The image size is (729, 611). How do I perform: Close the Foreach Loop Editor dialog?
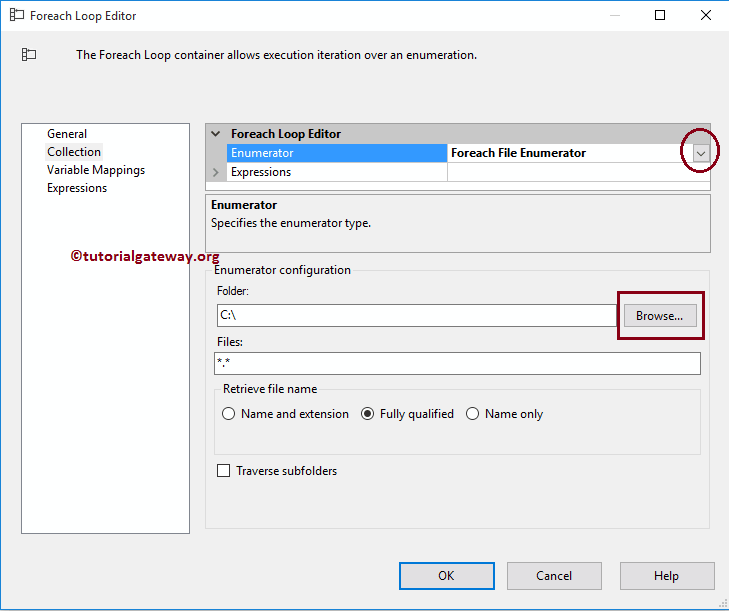click(706, 15)
